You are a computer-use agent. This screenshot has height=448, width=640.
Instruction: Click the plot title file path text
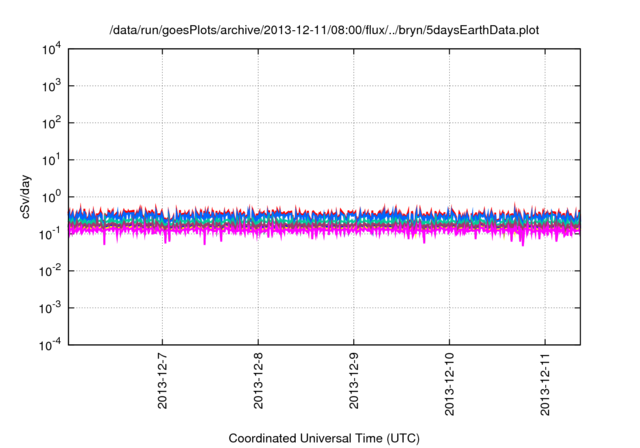[324, 31]
